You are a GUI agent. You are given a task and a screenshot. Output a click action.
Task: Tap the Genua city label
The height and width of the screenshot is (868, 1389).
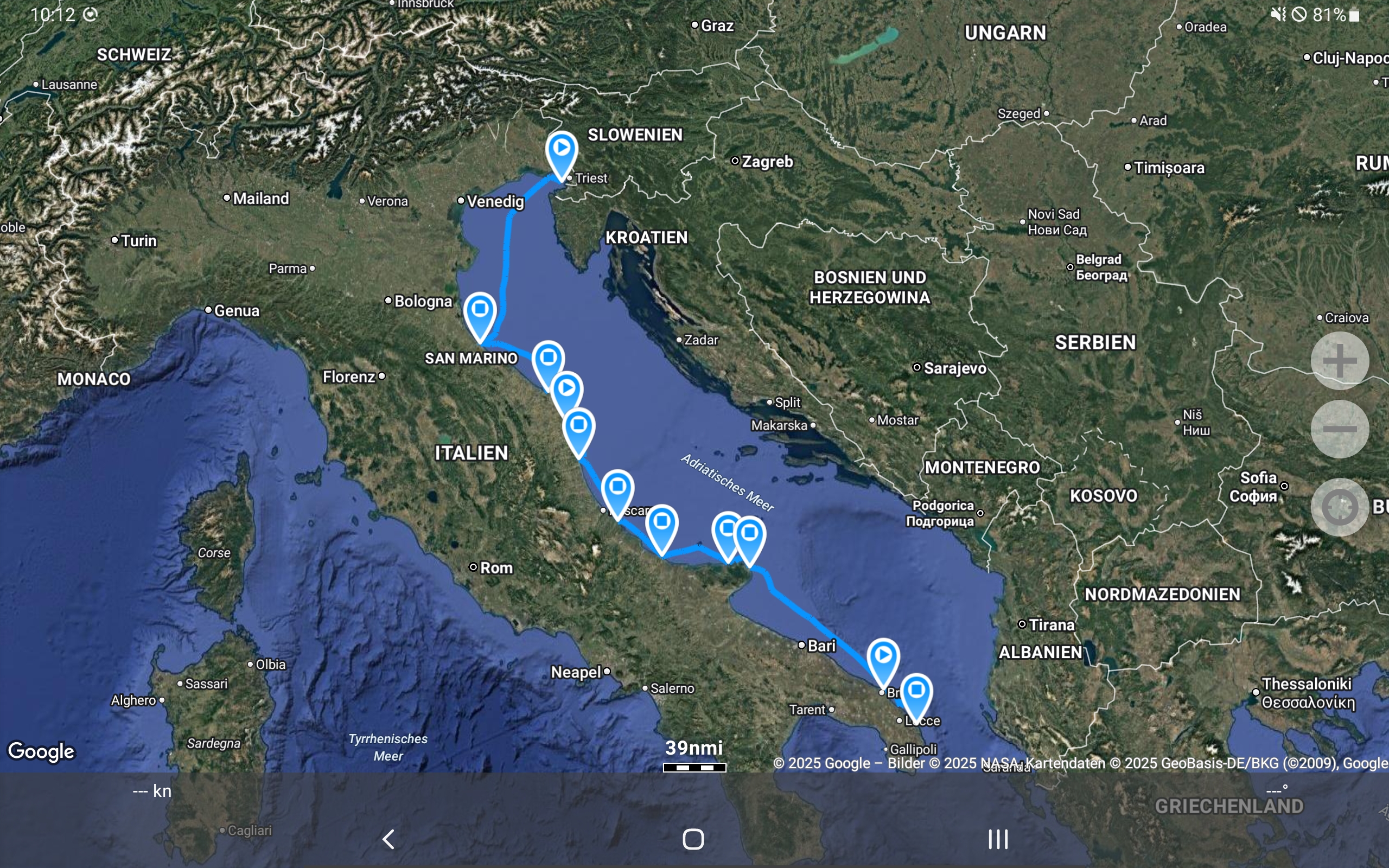[237, 310]
